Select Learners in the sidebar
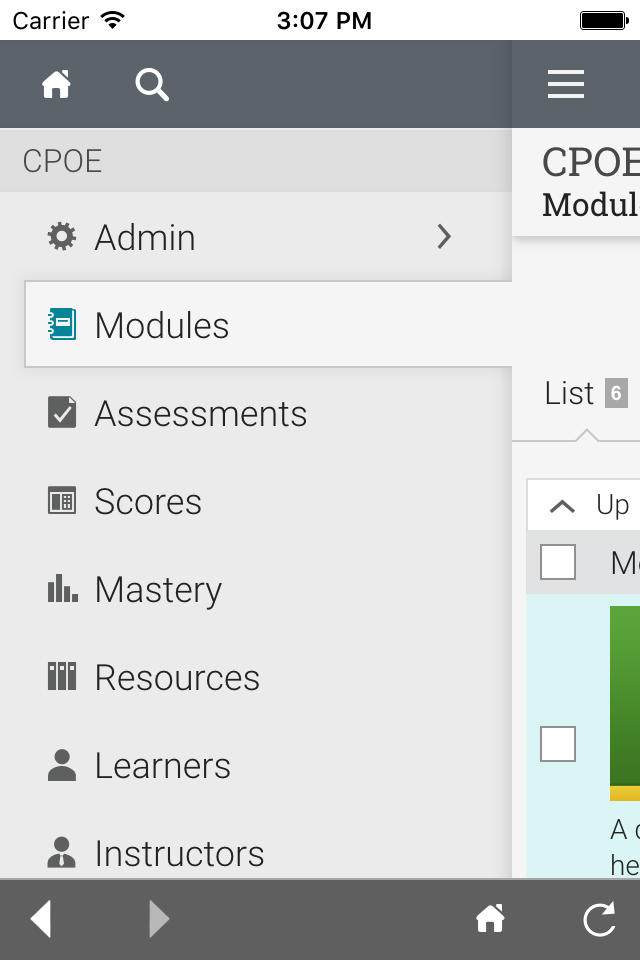 pyautogui.click(x=162, y=766)
